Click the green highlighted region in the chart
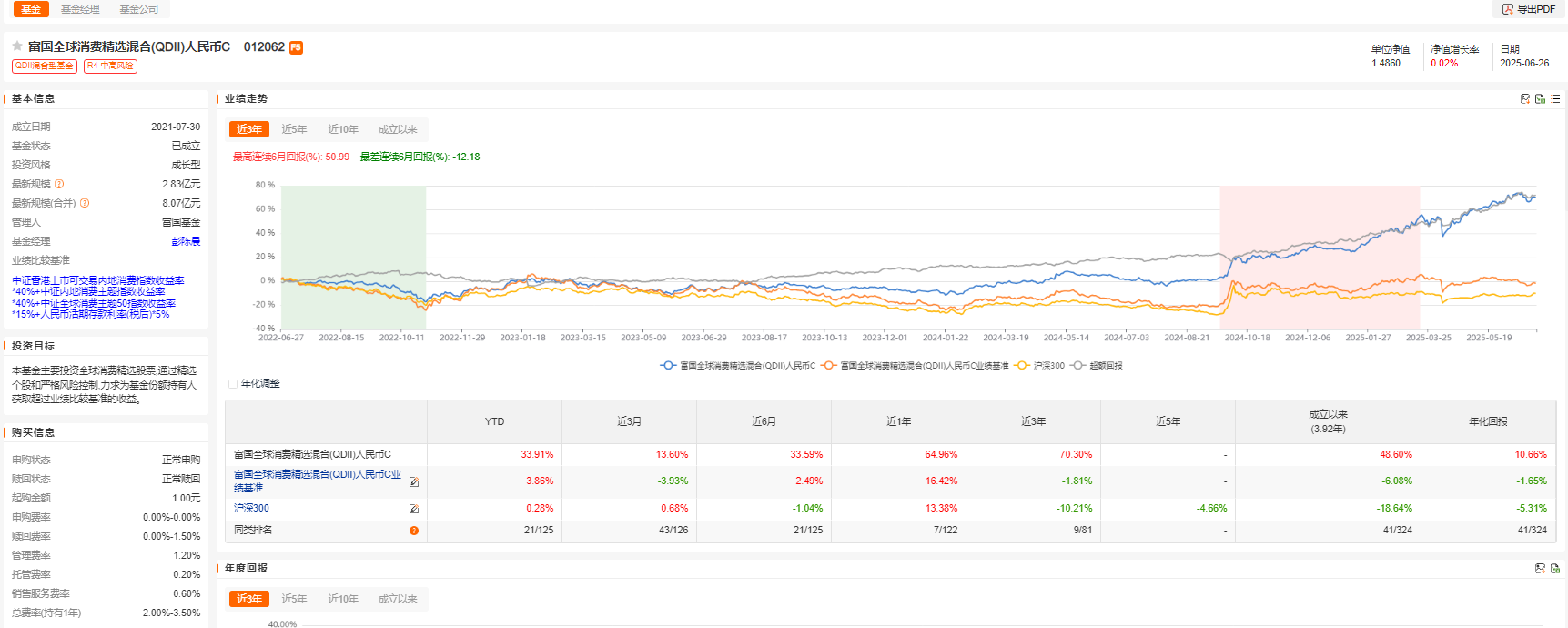The height and width of the screenshot is (628, 1568). (354, 257)
